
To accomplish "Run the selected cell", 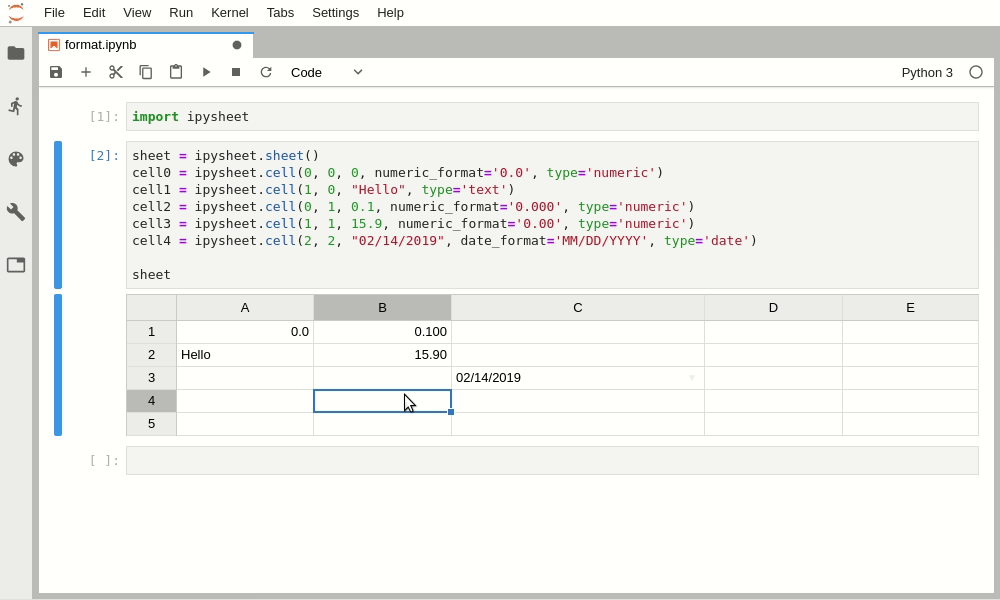I will click(206, 72).
